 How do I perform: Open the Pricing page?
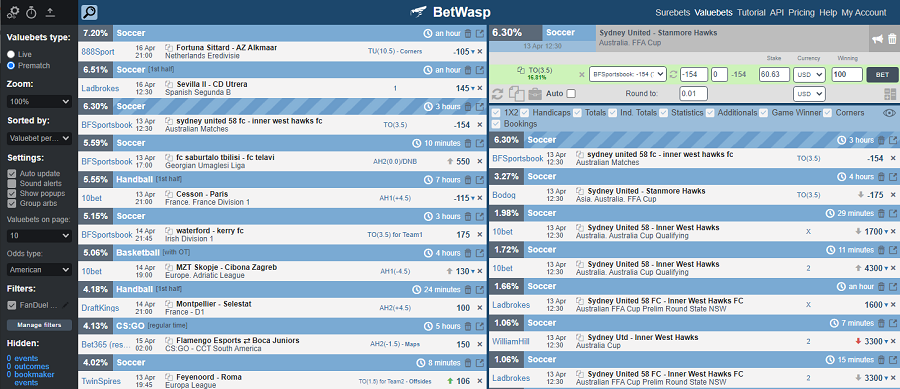click(801, 12)
